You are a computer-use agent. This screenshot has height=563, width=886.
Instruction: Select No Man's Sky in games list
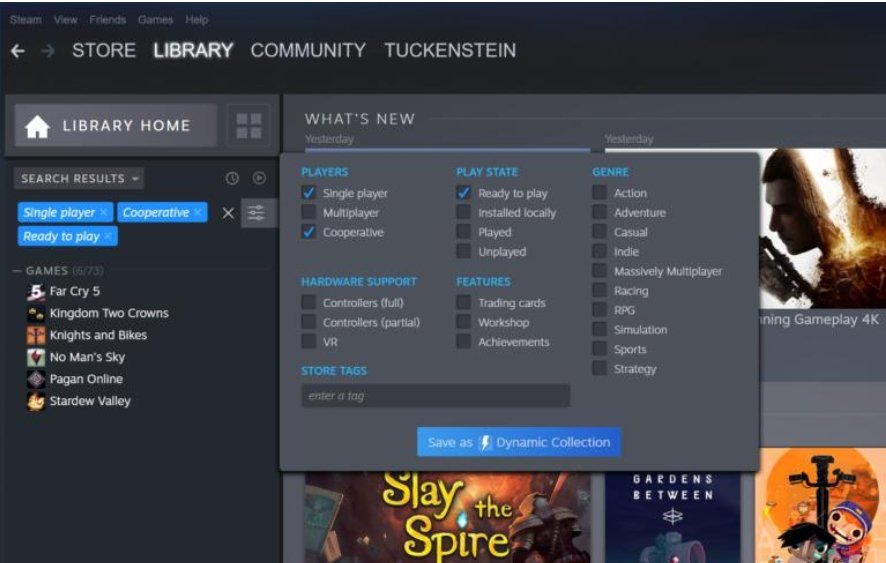87,357
